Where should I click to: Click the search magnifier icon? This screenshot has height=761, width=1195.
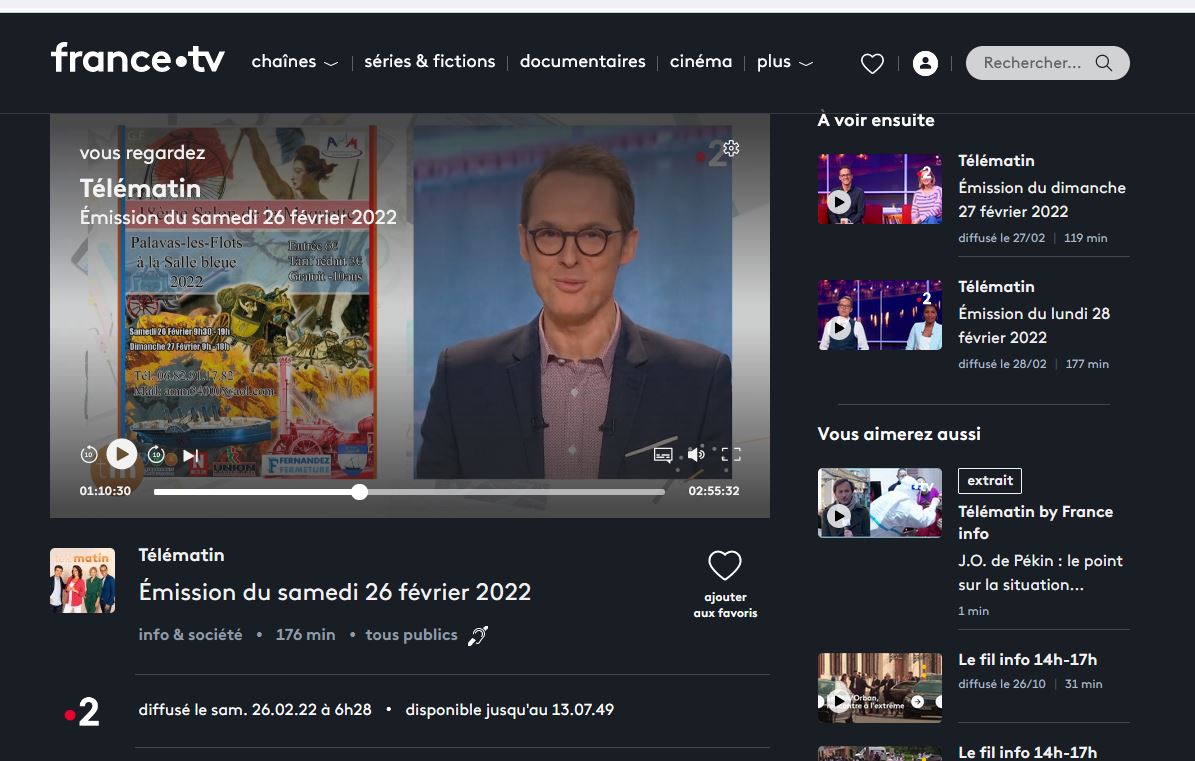point(1104,62)
